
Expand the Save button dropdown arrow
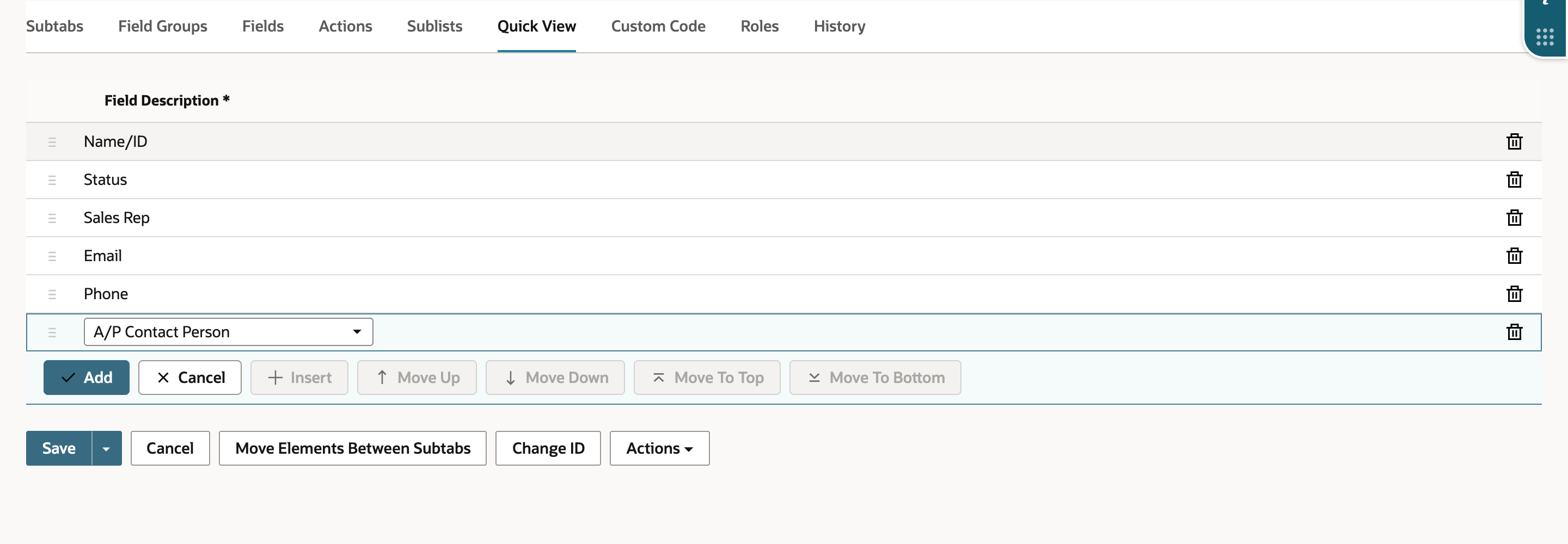pyautogui.click(x=107, y=448)
